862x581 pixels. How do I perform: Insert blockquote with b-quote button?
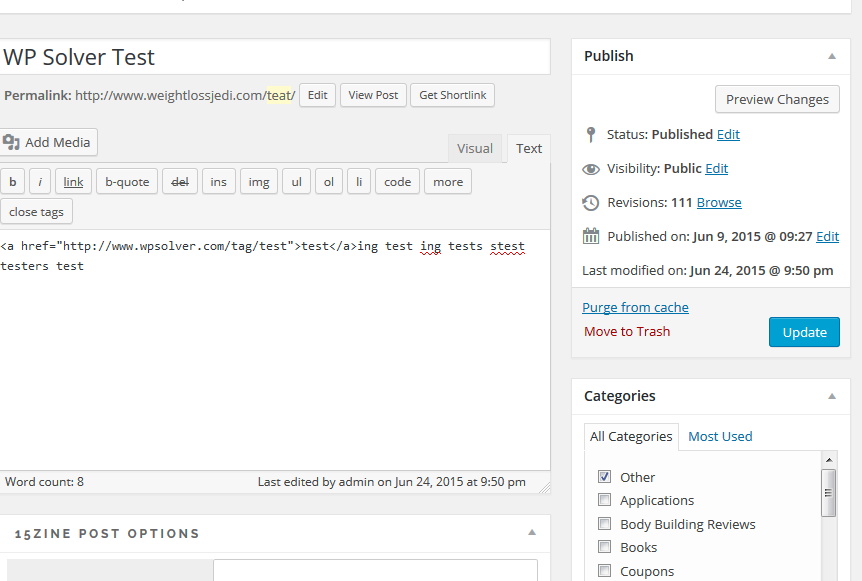[127, 181]
